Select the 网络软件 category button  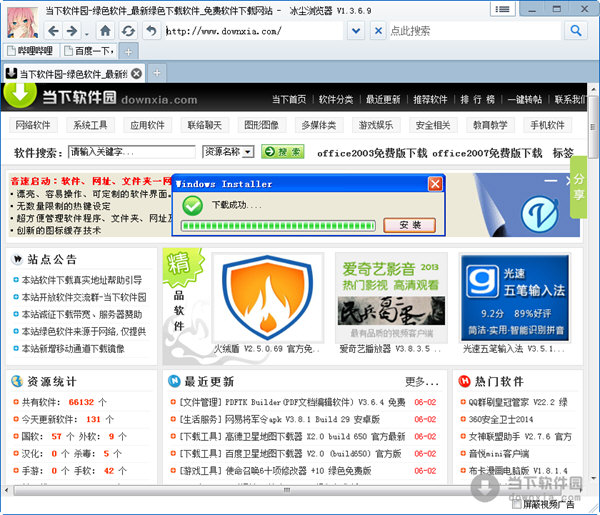tap(33, 125)
